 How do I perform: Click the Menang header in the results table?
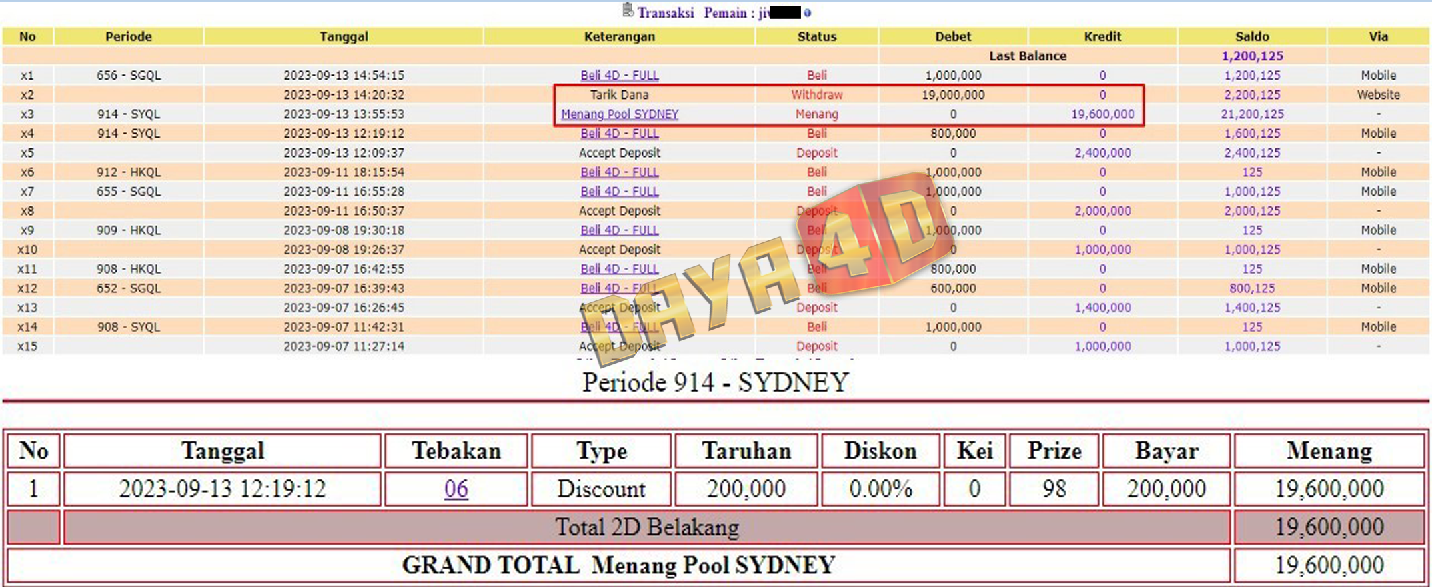point(1329,451)
